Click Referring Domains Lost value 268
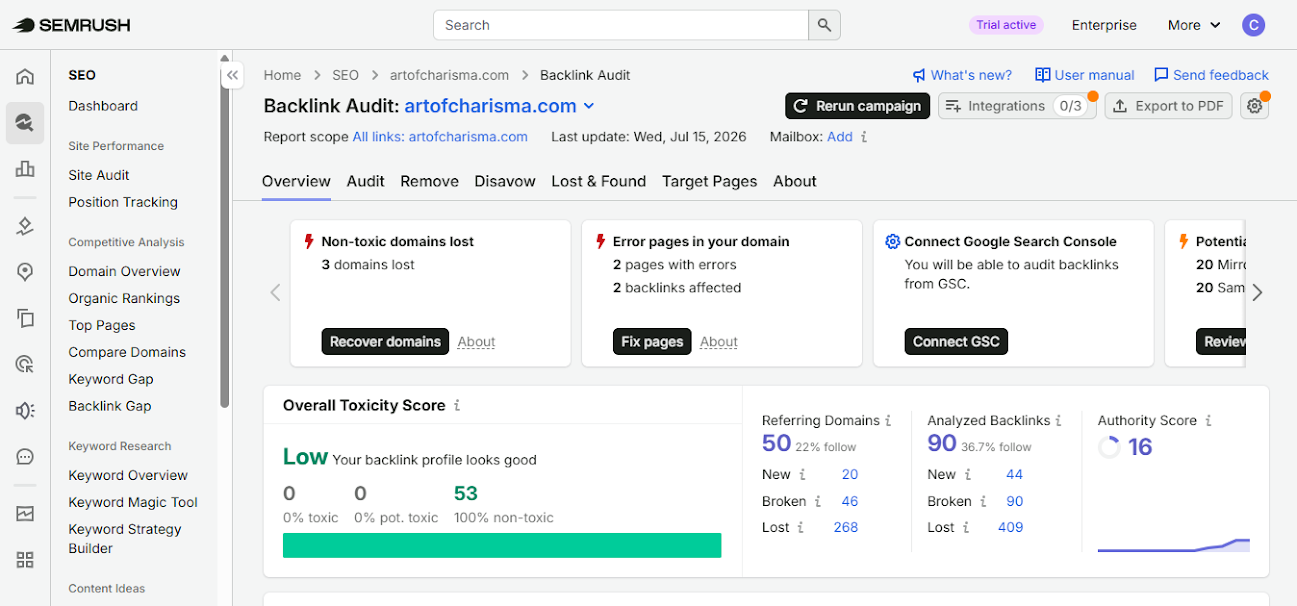The height and width of the screenshot is (606, 1297). pyautogui.click(x=846, y=527)
